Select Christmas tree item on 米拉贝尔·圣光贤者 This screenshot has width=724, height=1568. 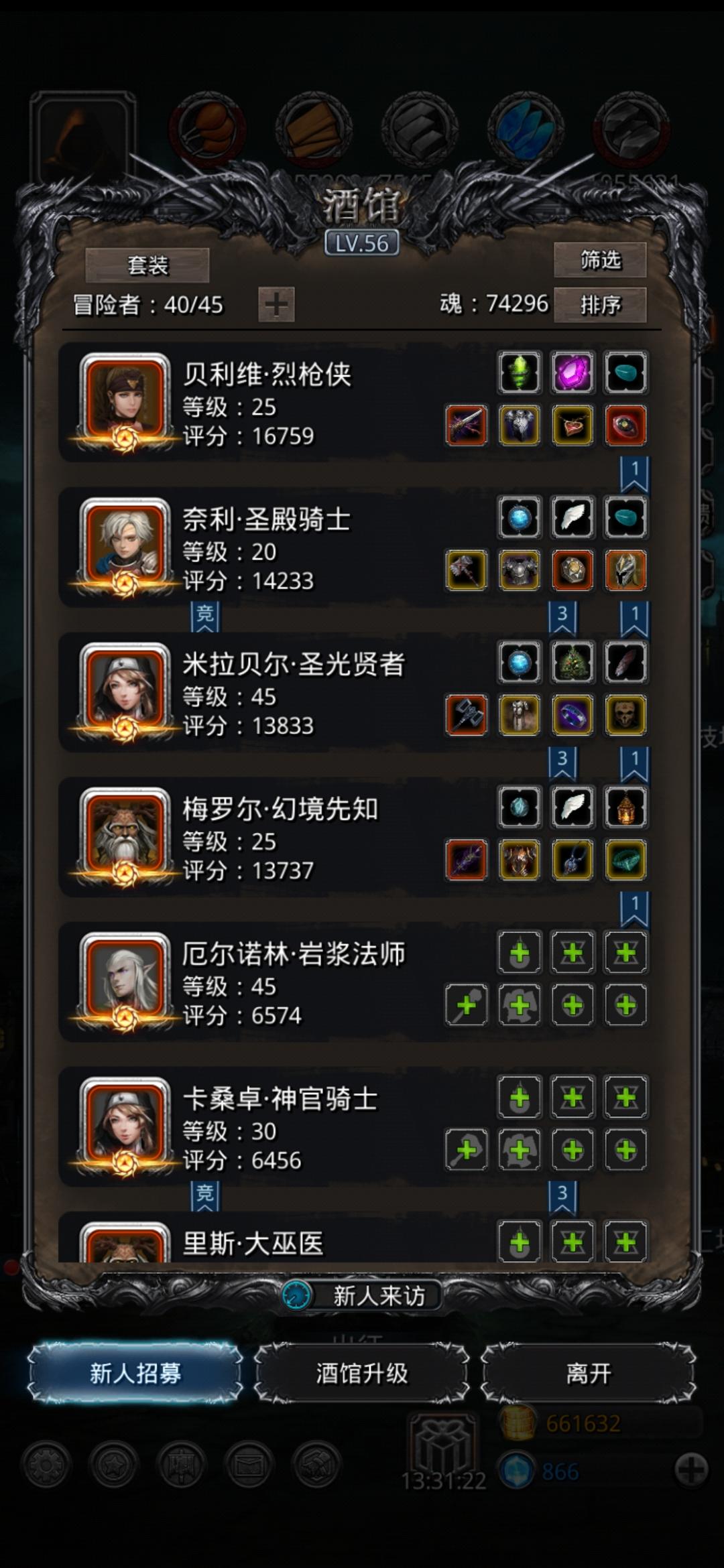(572, 662)
